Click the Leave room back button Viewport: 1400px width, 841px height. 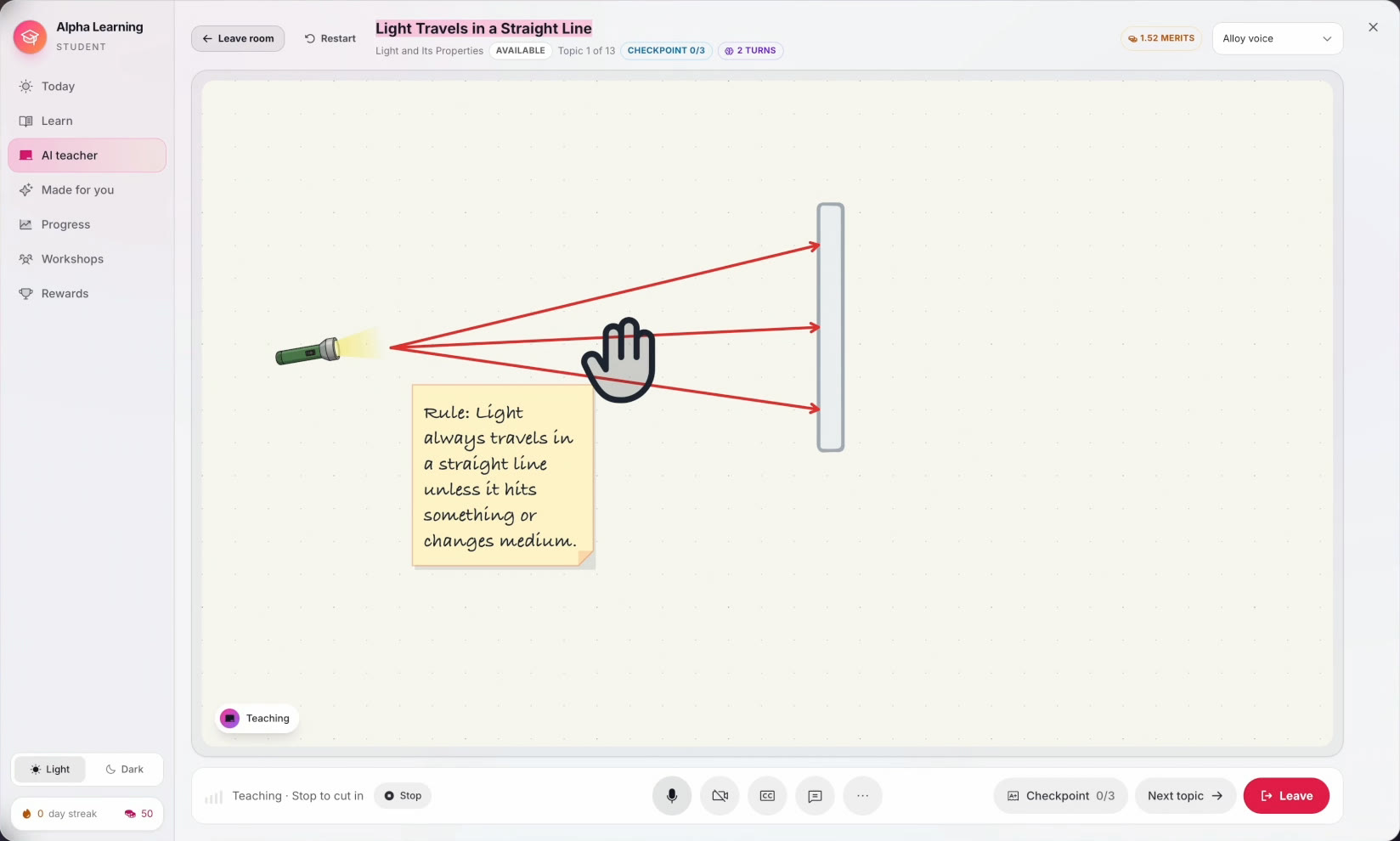(238, 38)
